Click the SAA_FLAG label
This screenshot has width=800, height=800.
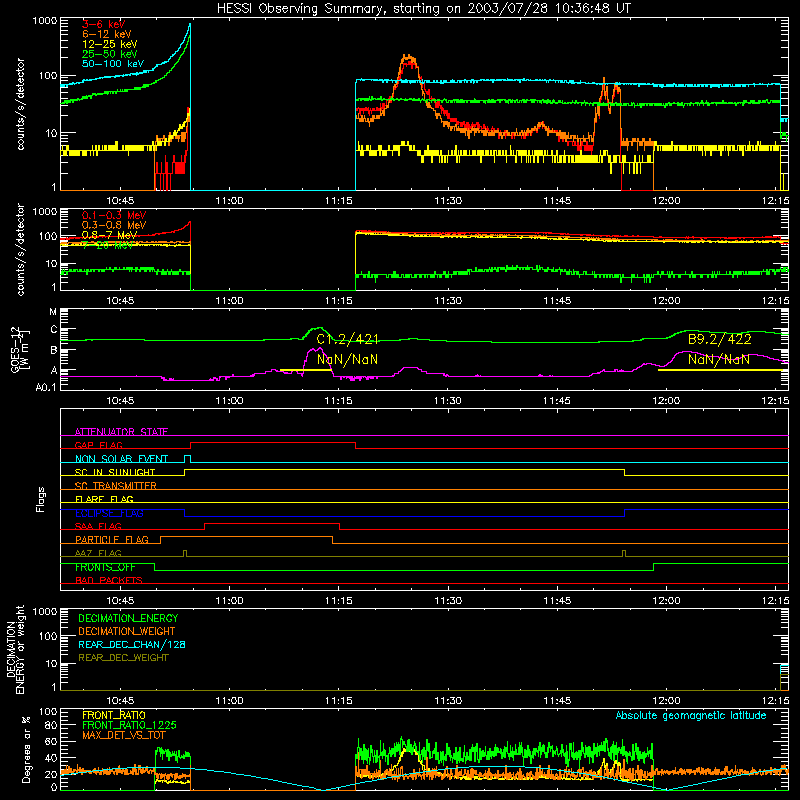(98, 526)
